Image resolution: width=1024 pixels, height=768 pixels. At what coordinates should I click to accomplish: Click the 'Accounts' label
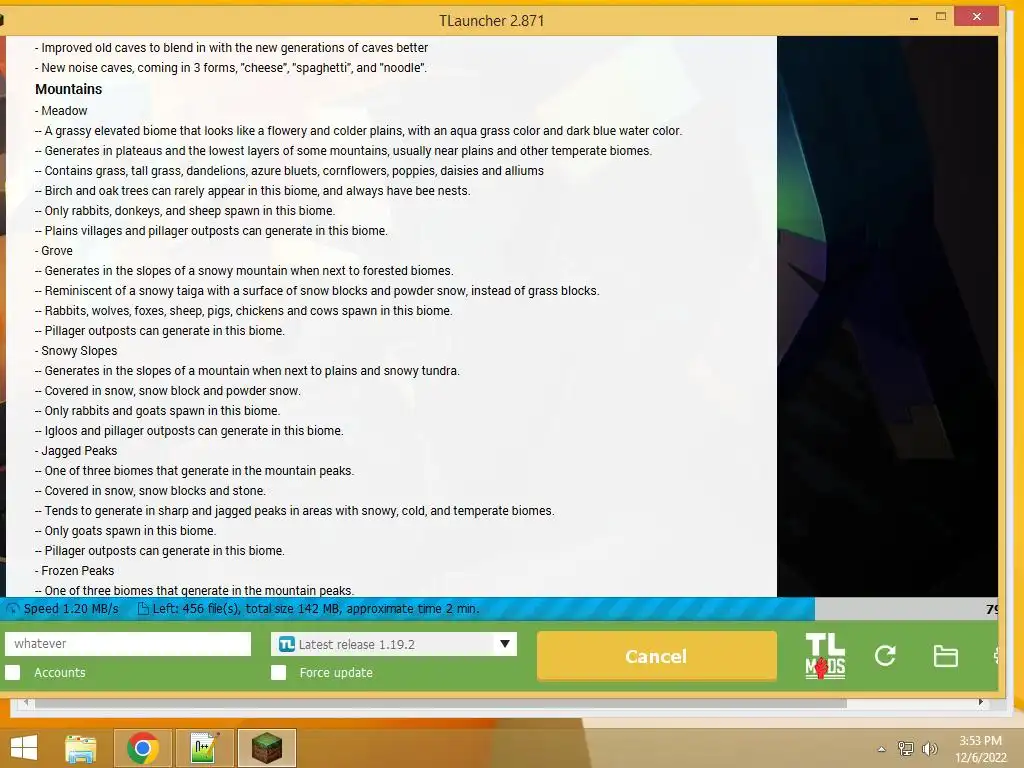(x=59, y=673)
